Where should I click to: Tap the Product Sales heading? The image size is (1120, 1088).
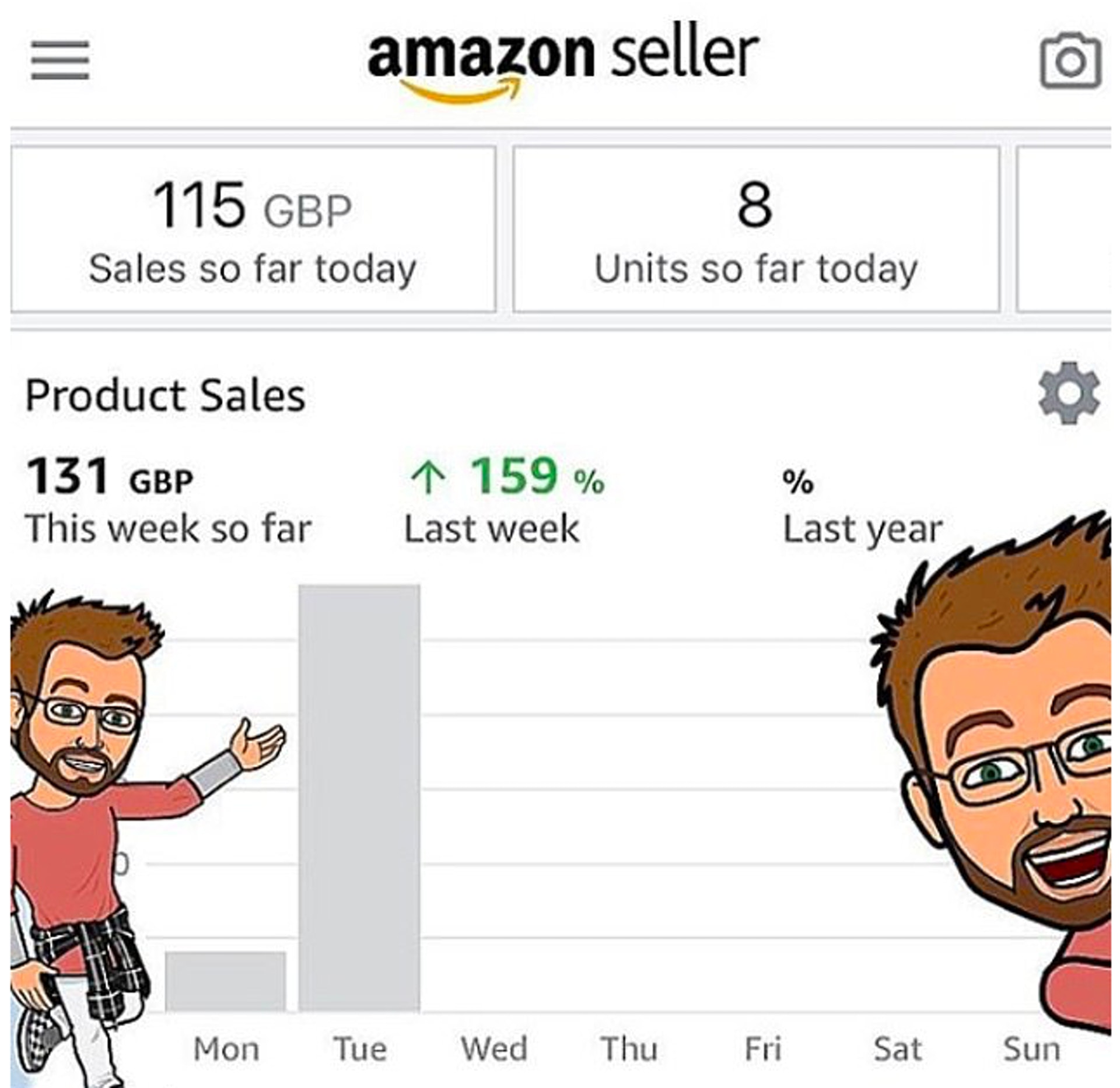pos(165,395)
